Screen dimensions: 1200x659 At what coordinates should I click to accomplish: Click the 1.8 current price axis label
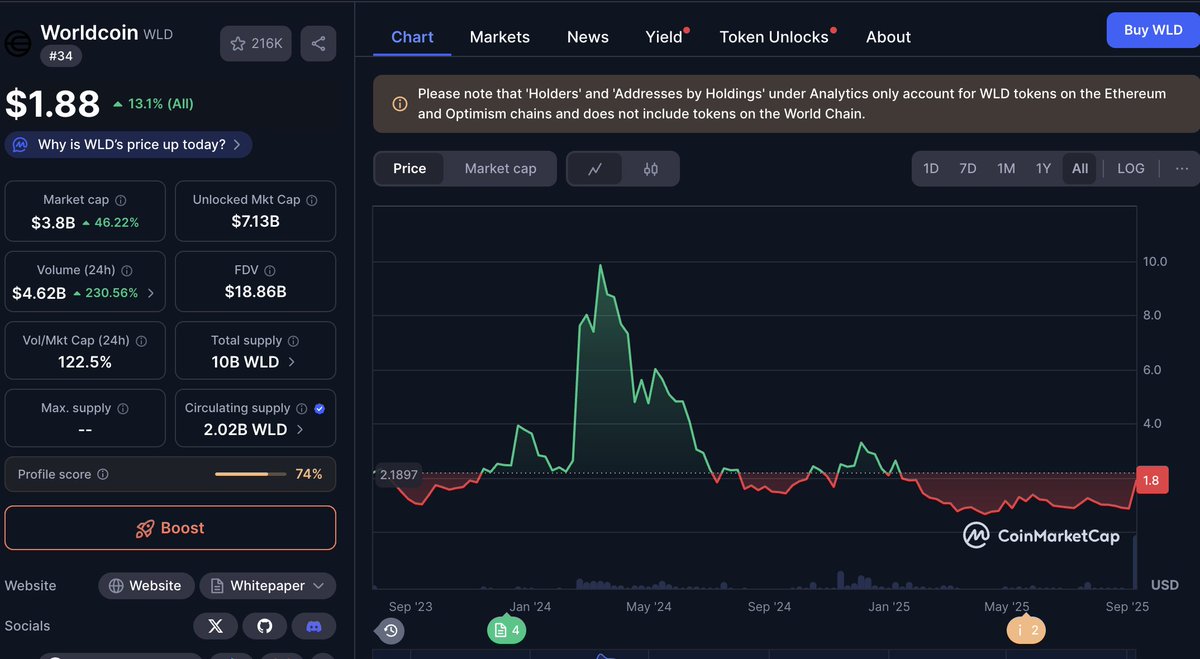point(1151,481)
